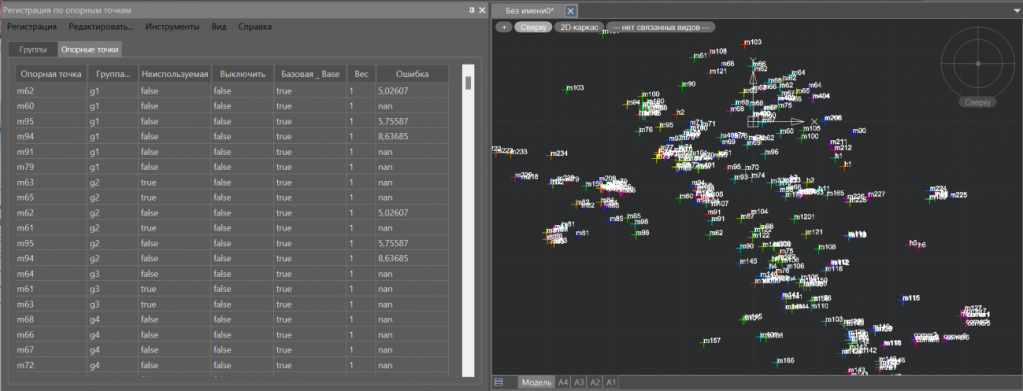
Task: Close the Без имени0 document tab
Action: click(x=570, y=10)
